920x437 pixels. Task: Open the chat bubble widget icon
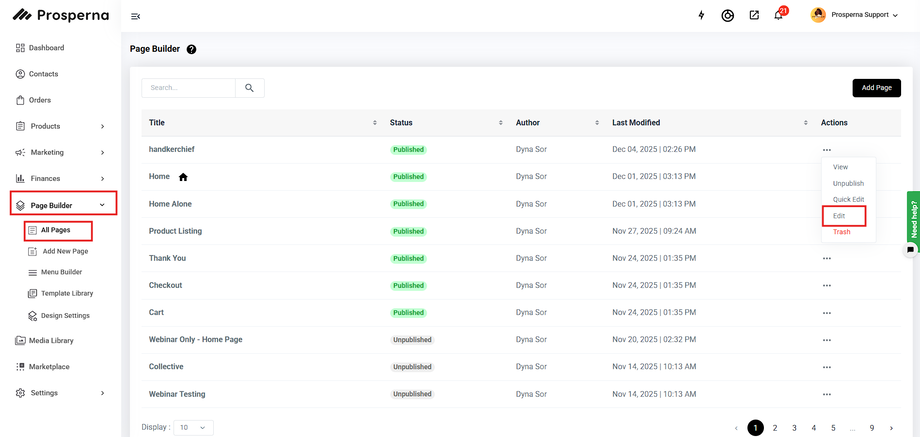coord(910,249)
